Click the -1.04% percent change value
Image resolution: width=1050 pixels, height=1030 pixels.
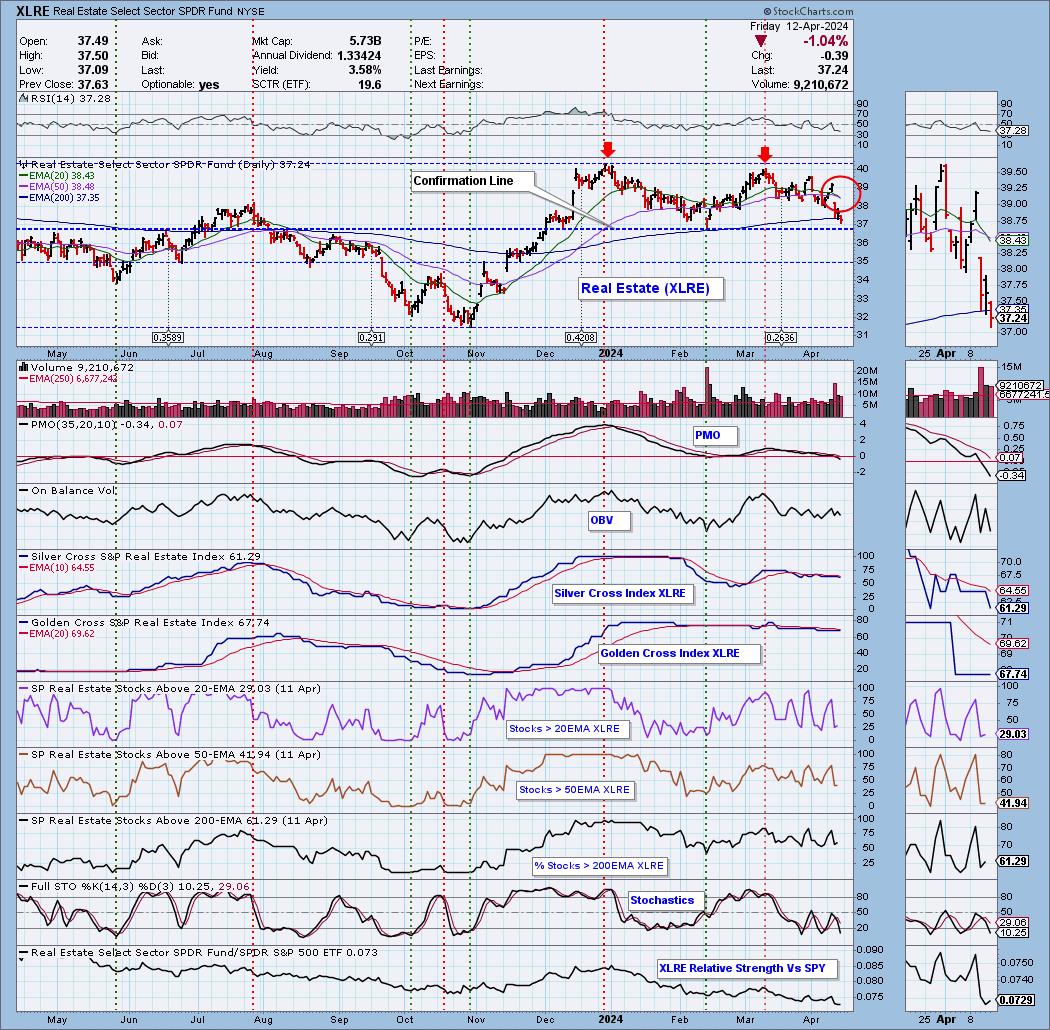tap(826, 42)
